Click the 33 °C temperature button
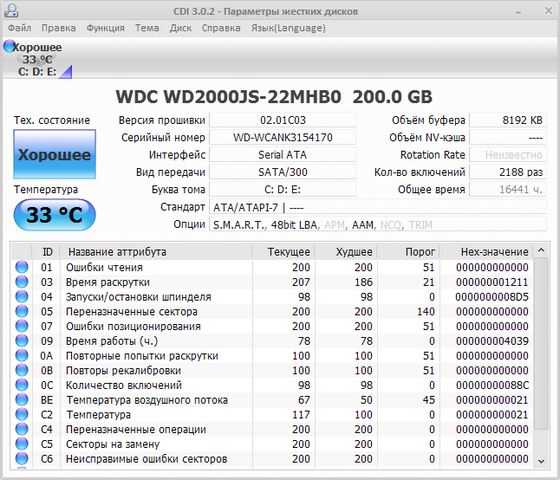The height and width of the screenshot is (480, 560). (55, 215)
